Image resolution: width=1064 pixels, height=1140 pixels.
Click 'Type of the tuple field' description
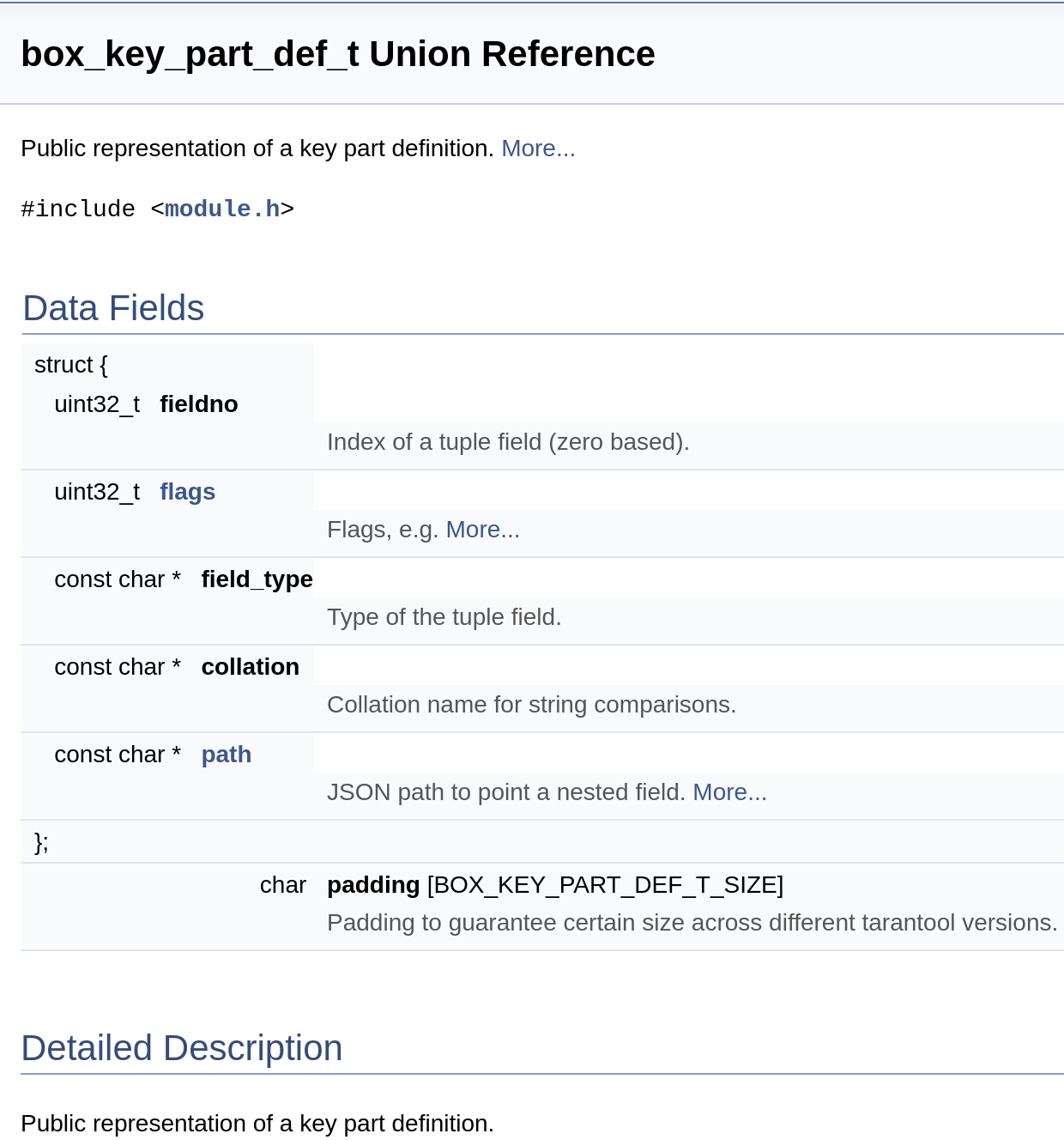click(444, 617)
